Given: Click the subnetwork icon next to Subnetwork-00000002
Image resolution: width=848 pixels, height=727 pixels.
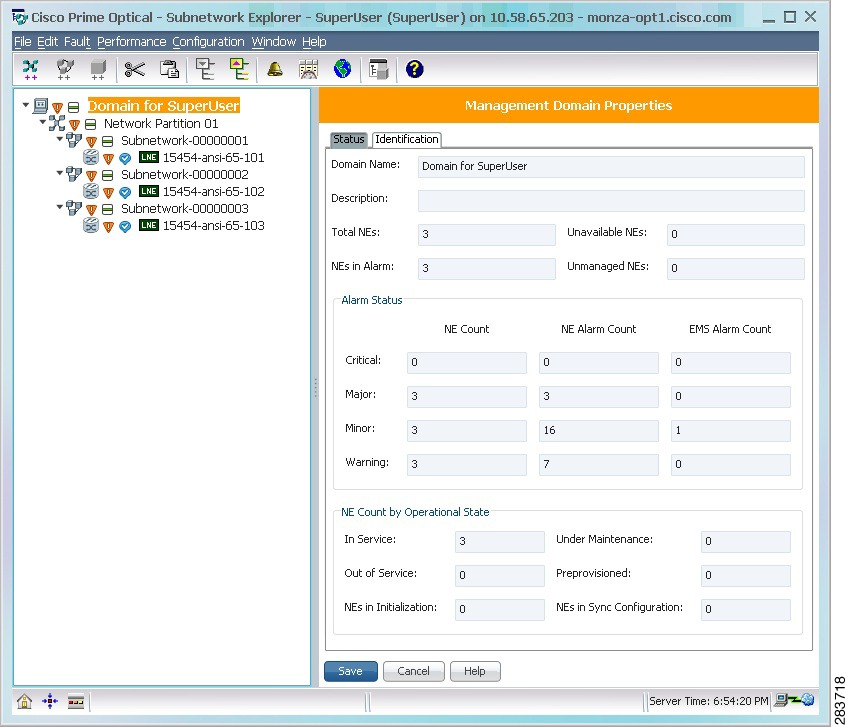Looking at the screenshot, I should (x=74, y=174).
